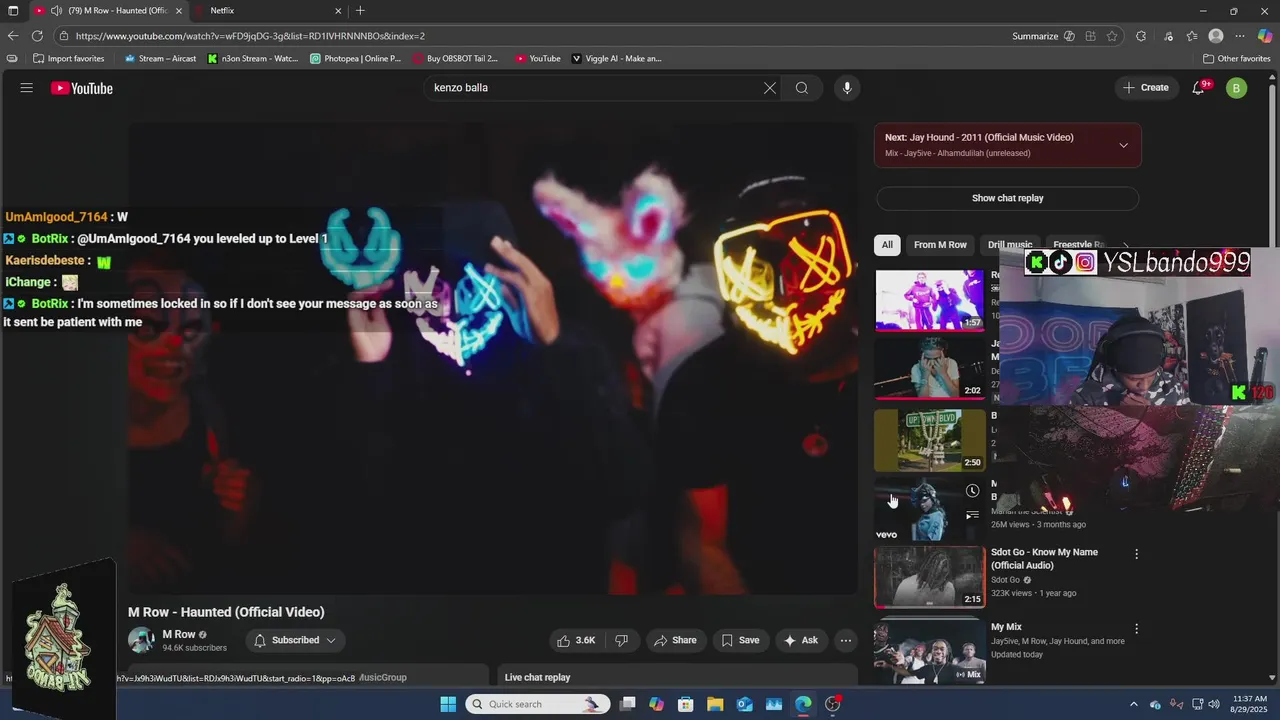Open the M Row channel avatar
The height and width of the screenshot is (720, 1280).
coord(141,640)
